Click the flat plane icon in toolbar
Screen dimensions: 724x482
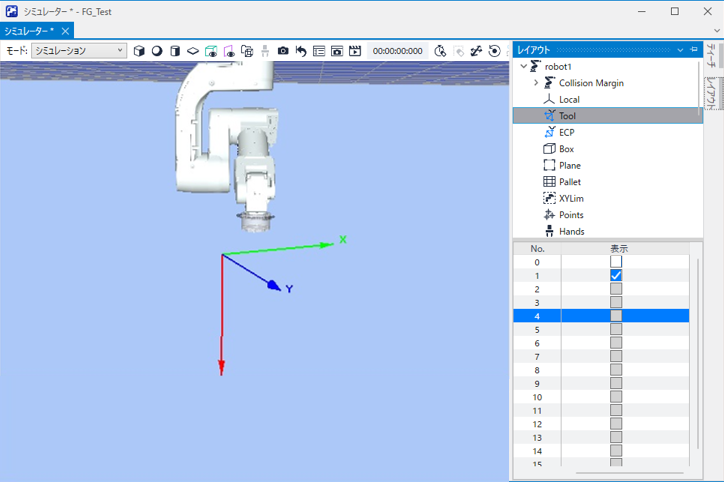click(x=193, y=51)
